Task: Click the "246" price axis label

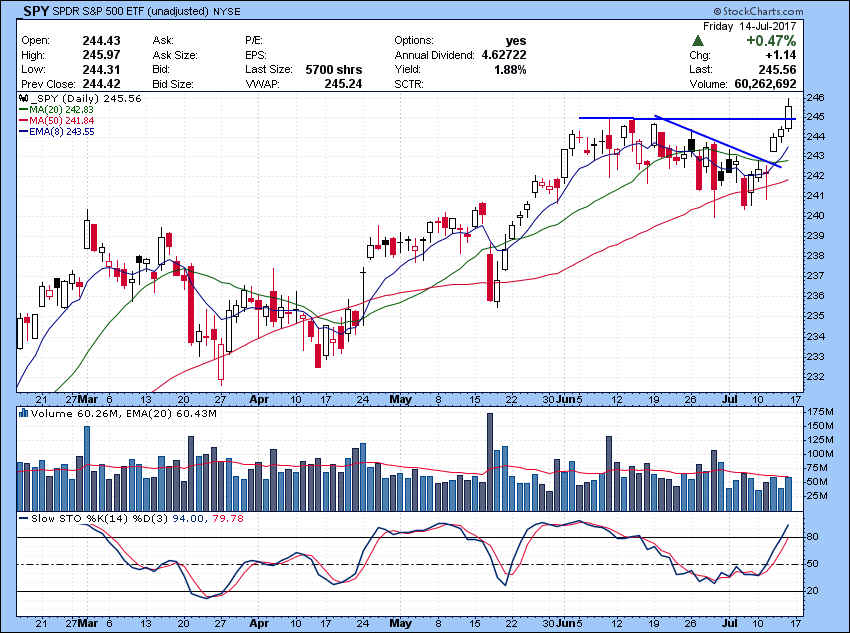Action: (x=817, y=98)
